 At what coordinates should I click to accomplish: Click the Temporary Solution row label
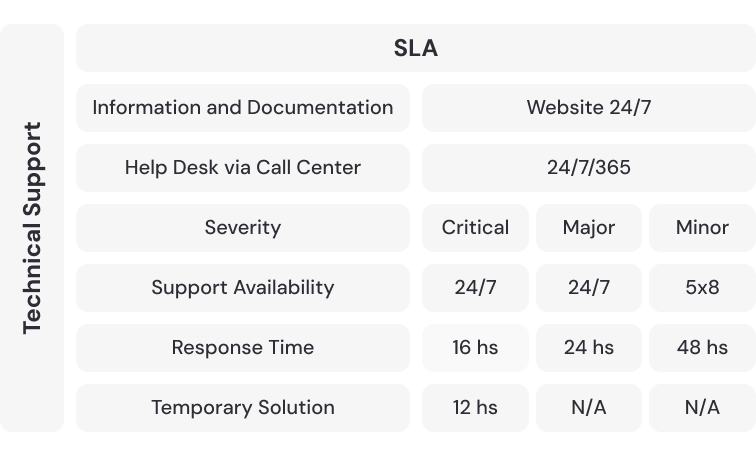tap(243, 407)
